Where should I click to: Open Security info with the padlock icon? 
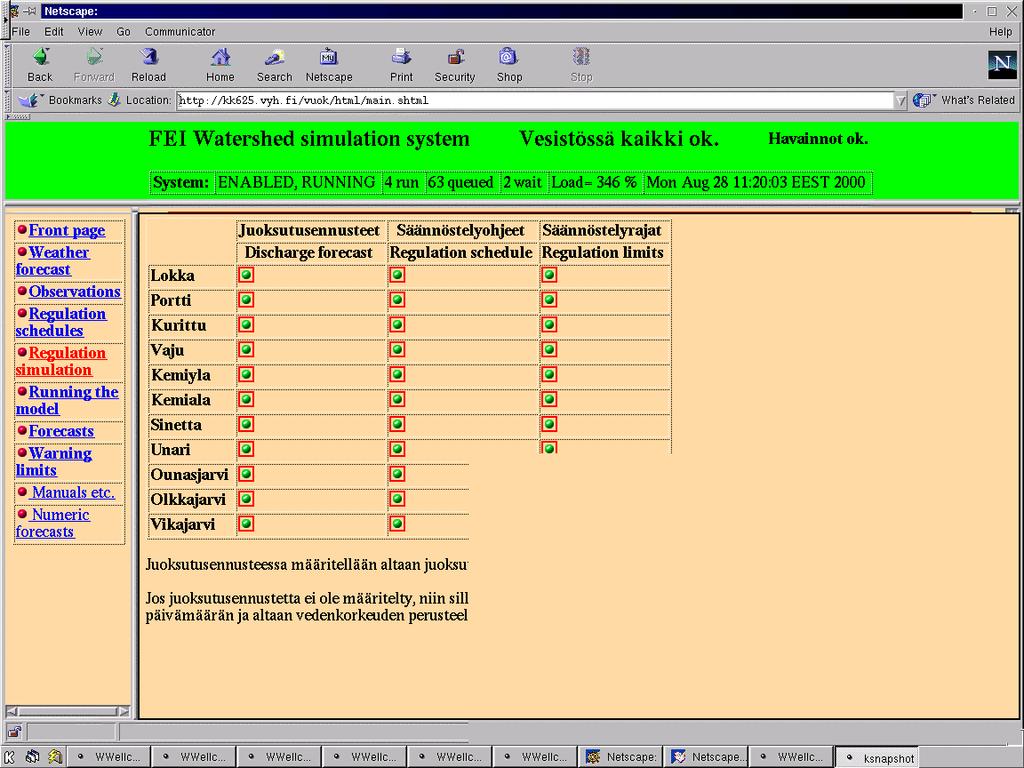455,57
